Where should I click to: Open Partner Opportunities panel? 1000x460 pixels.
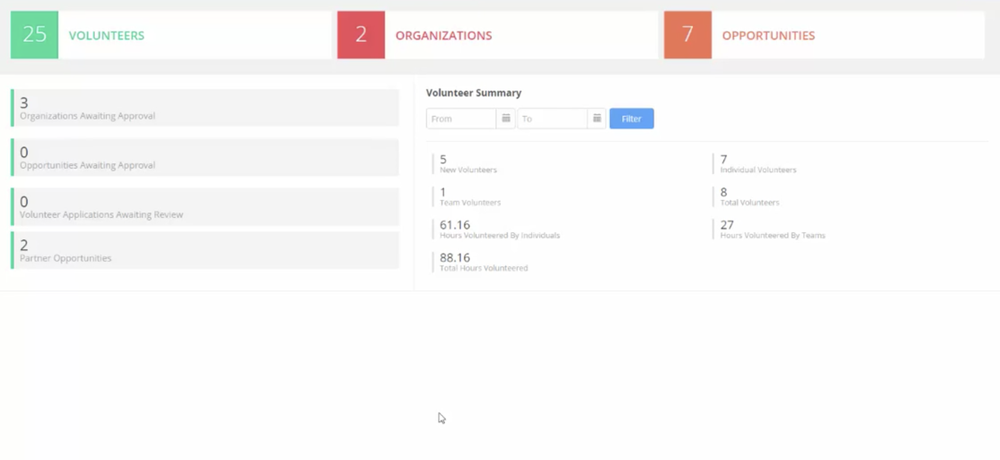click(205, 250)
